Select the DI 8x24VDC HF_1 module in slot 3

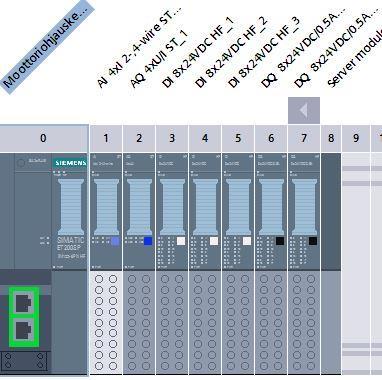click(x=172, y=263)
